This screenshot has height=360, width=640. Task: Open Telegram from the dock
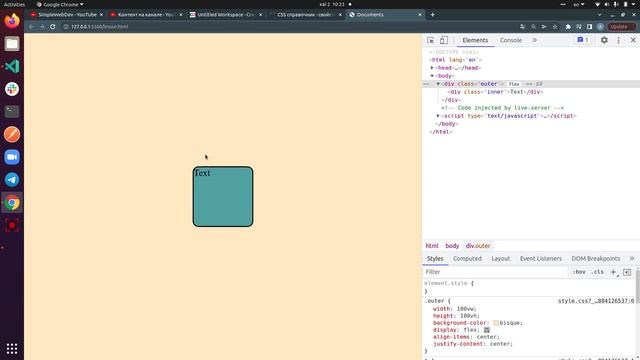point(12,180)
